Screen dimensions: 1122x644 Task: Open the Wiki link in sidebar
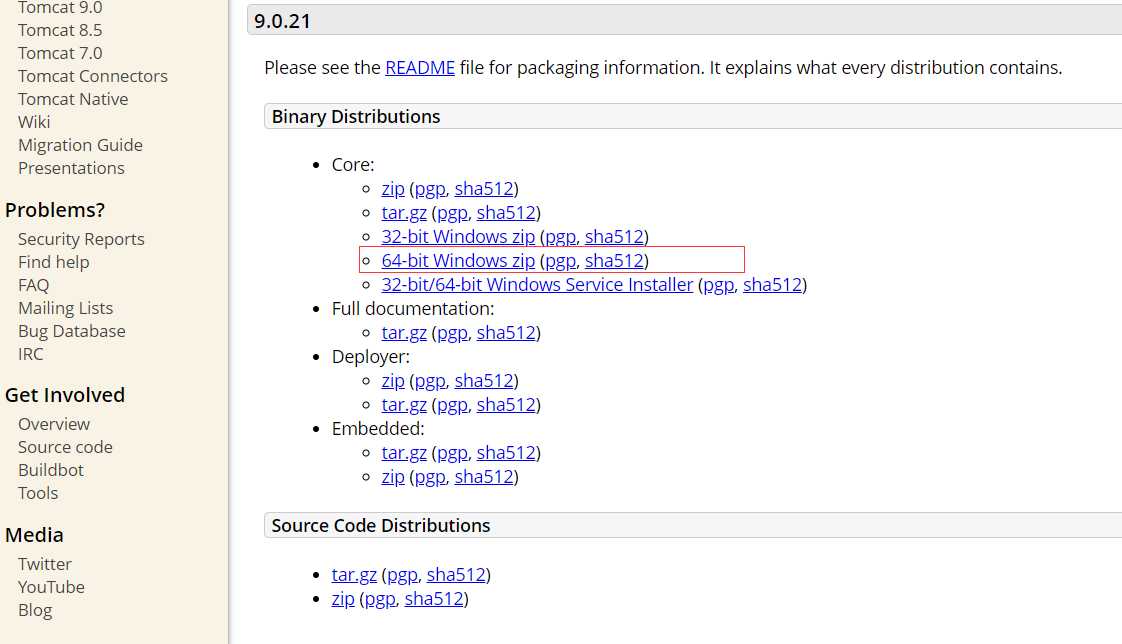point(34,122)
